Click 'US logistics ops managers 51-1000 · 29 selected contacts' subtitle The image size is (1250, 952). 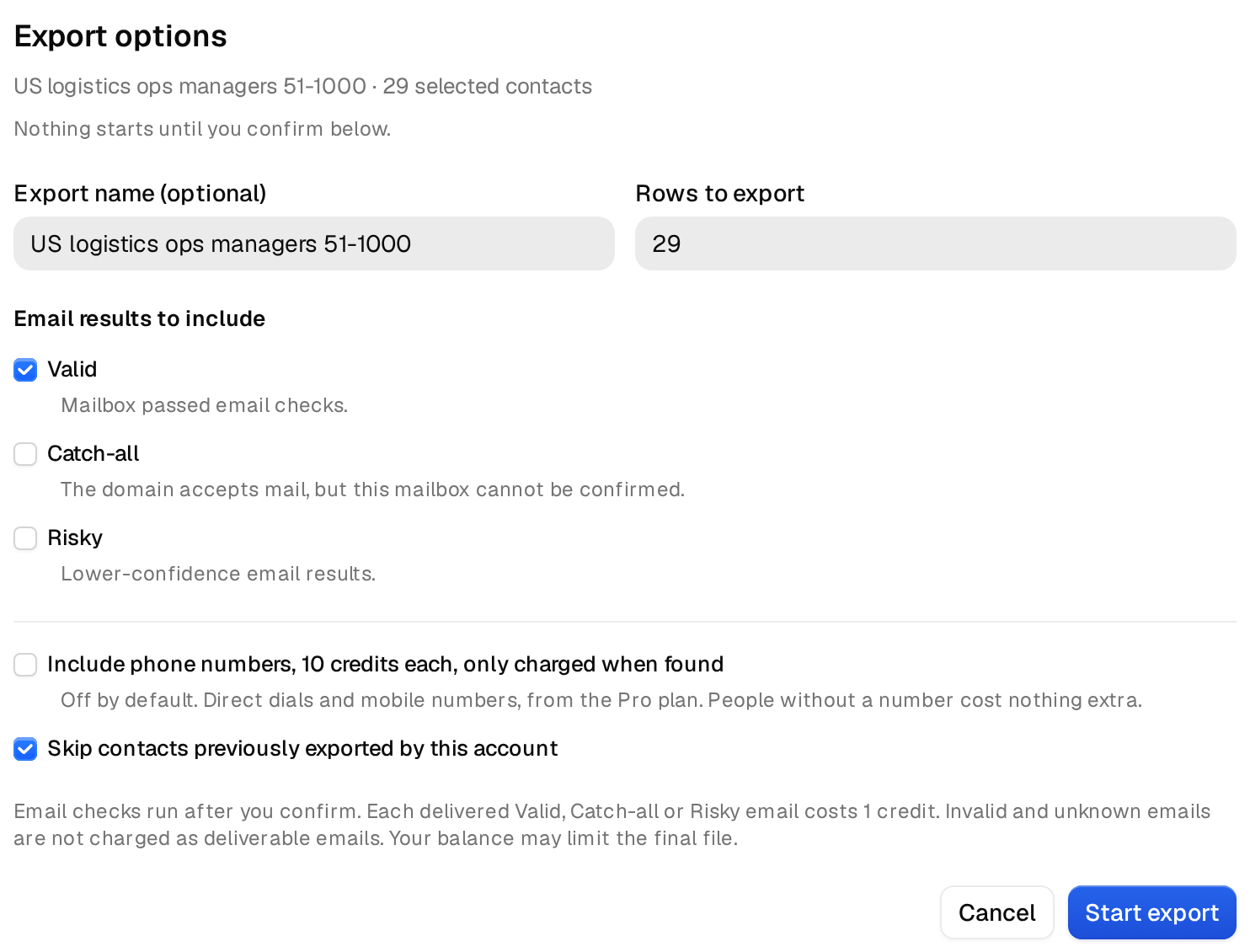click(303, 86)
